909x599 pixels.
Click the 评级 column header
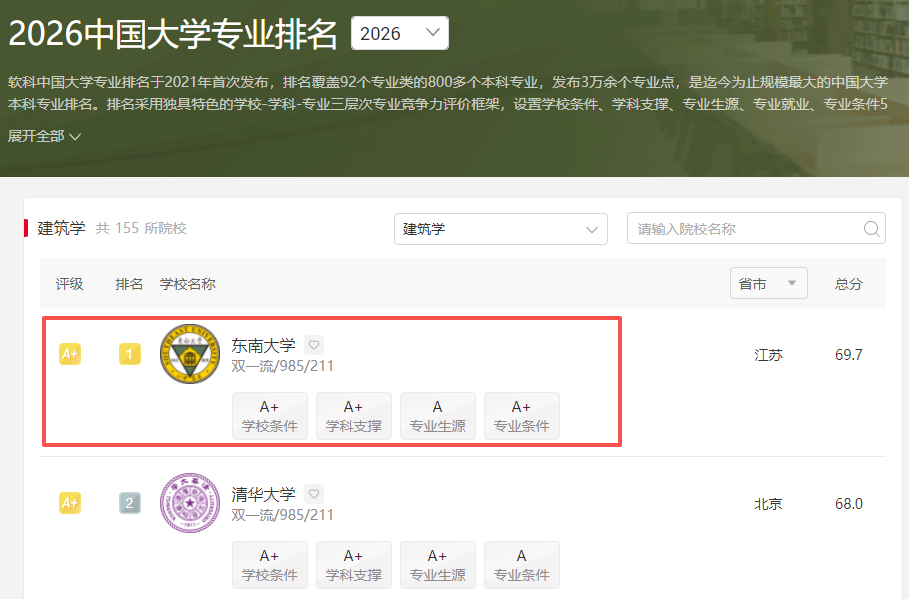70,284
